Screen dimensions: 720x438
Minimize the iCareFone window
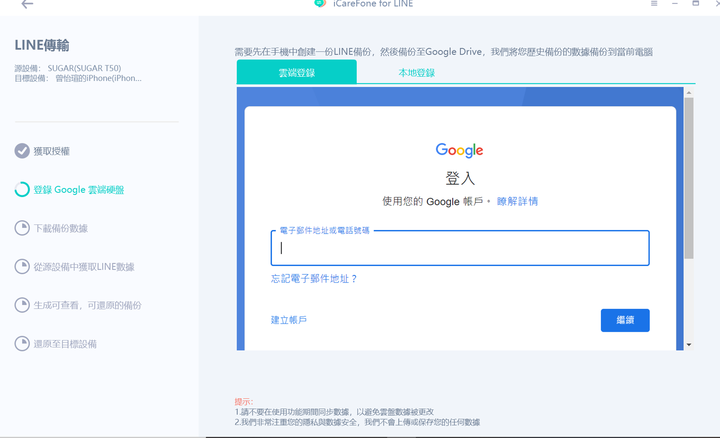(x=675, y=3)
